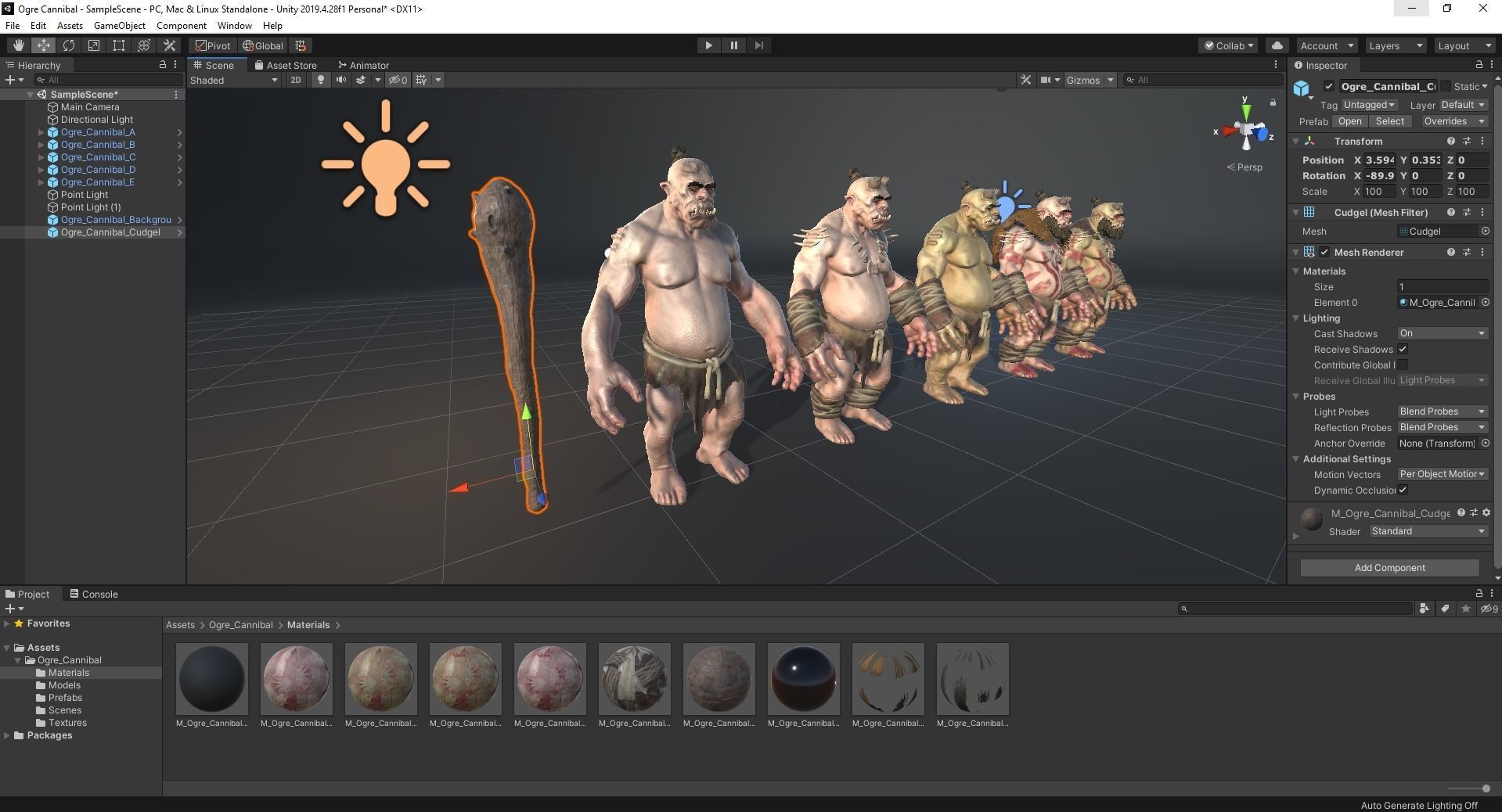Switch to the Animator tab
The width and height of the screenshot is (1502, 812).
pyautogui.click(x=363, y=65)
